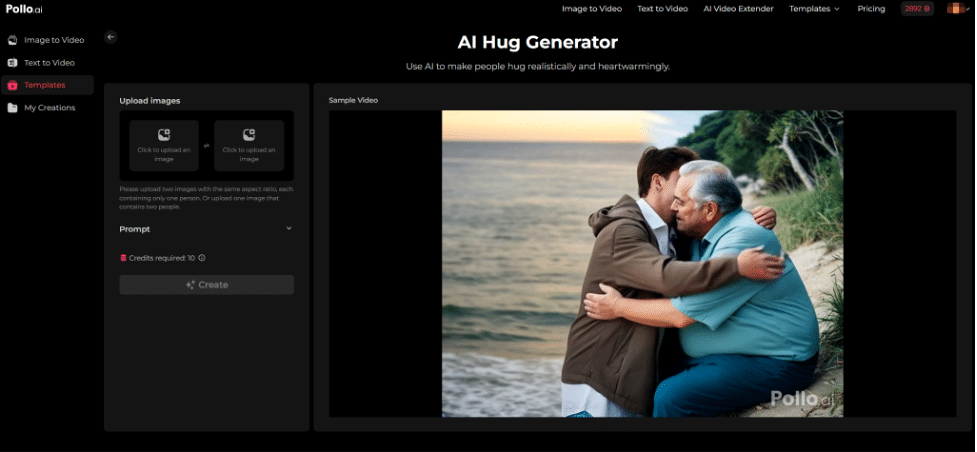Open the second image upload box
The height and width of the screenshot is (452, 977).
click(x=249, y=146)
